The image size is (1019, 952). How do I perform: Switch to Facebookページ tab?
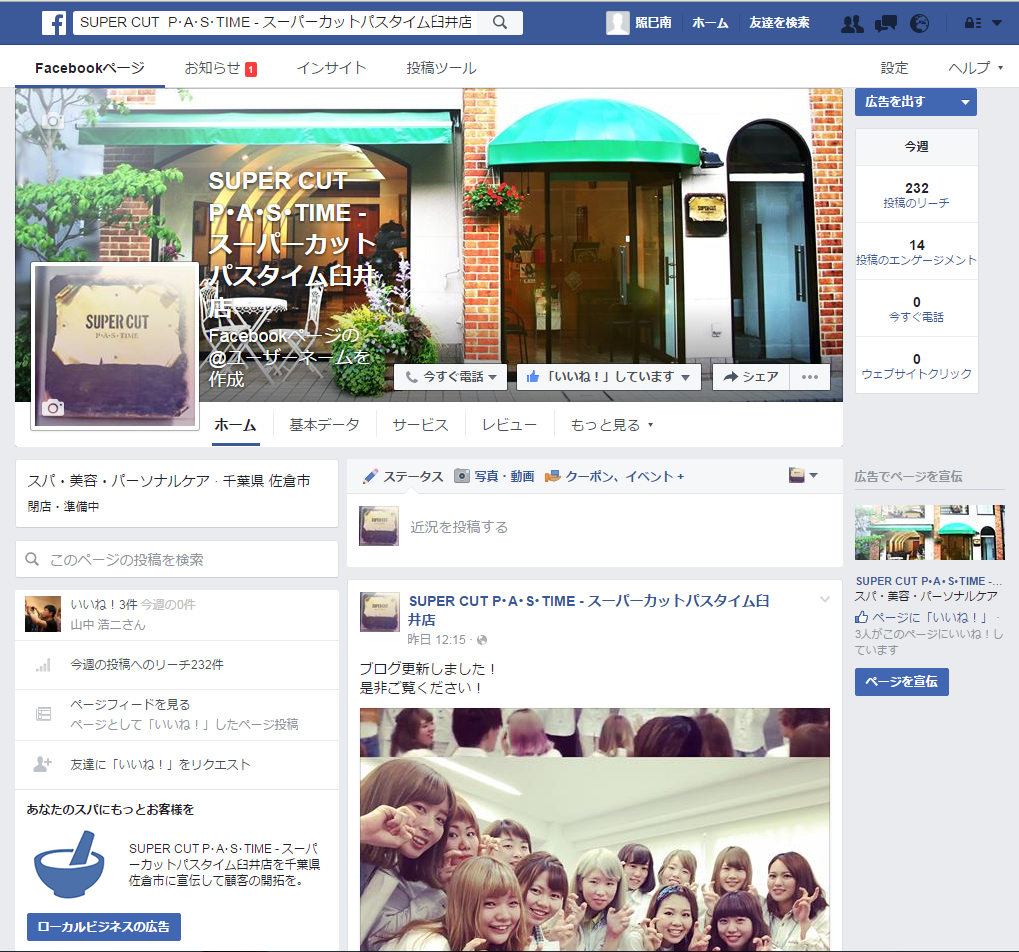click(90, 68)
